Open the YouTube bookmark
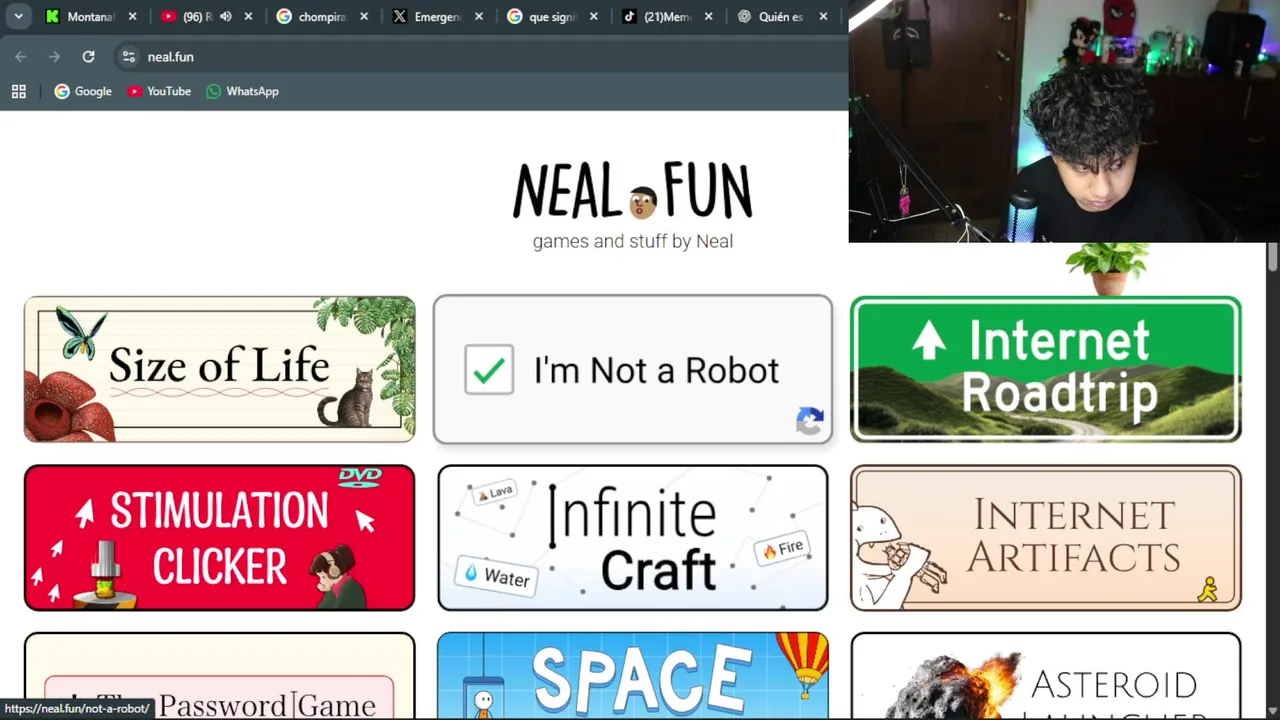1280x720 pixels. [x=159, y=91]
